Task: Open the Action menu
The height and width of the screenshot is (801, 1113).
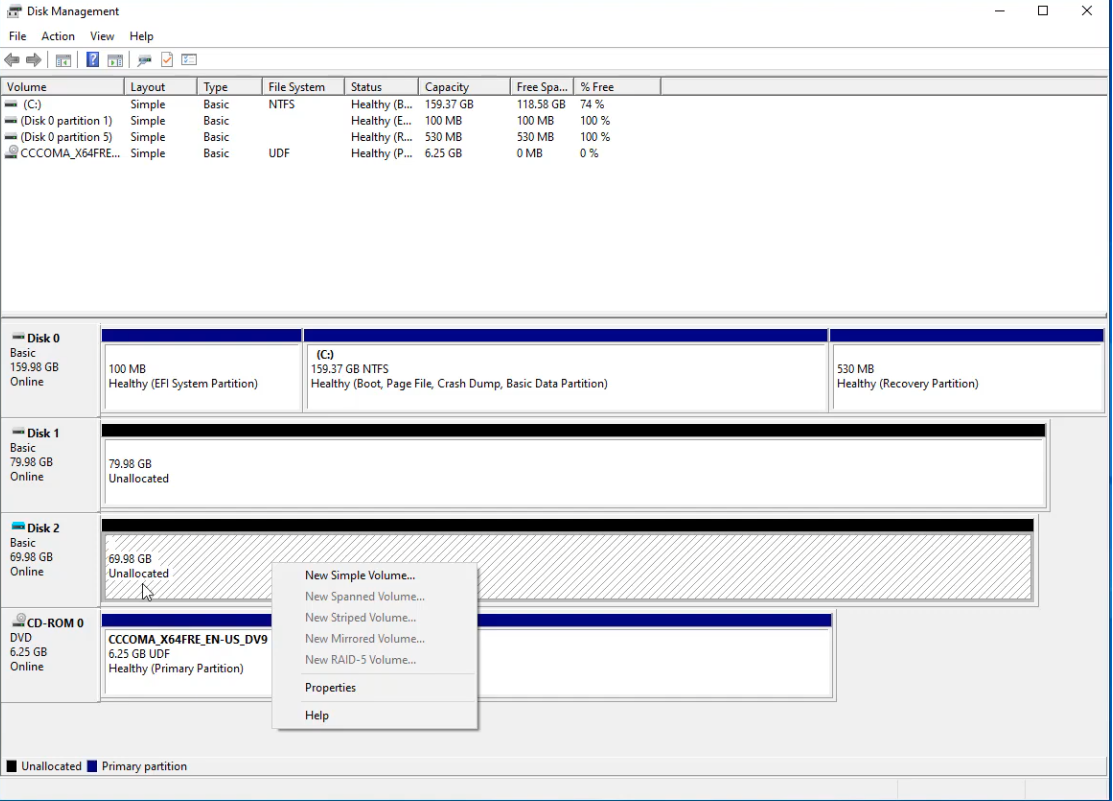Action: click(x=57, y=36)
